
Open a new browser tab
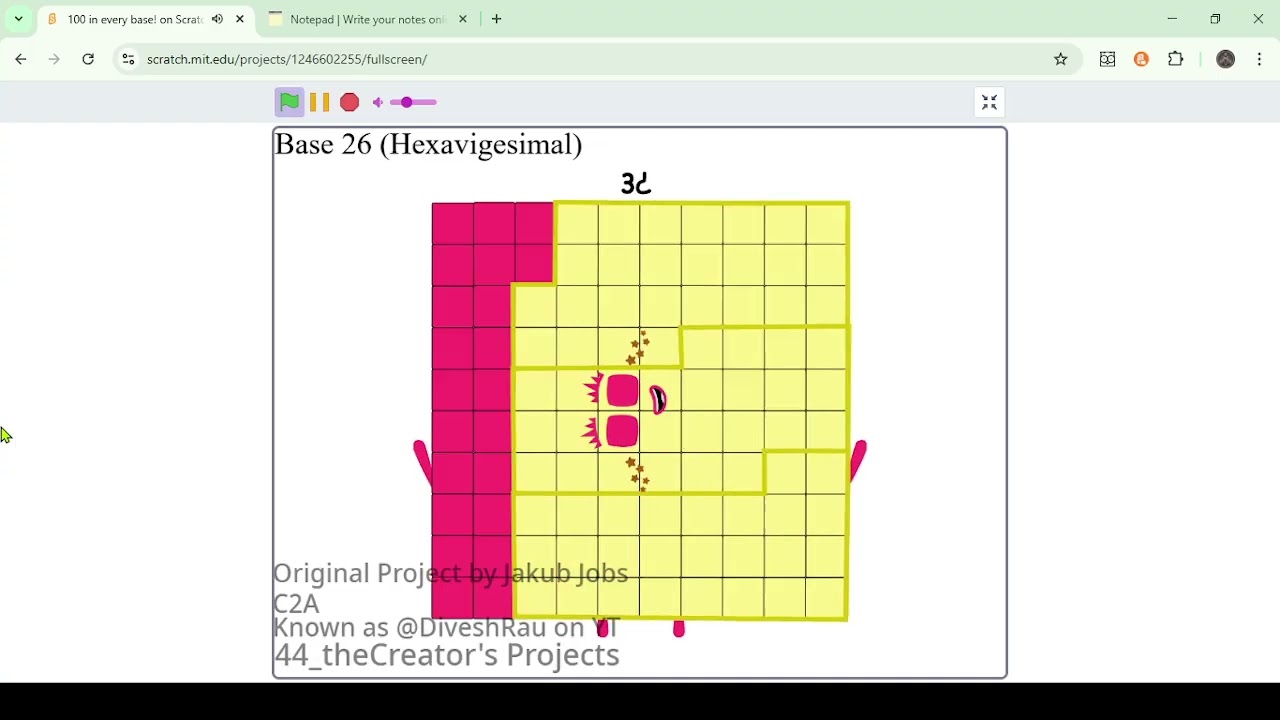[497, 19]
